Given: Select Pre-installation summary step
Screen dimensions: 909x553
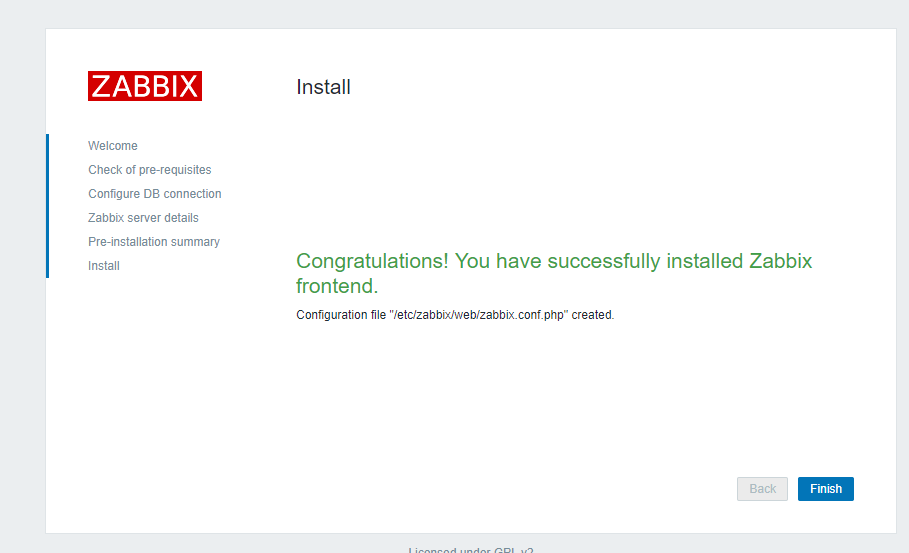Looking at the screenshot, I should click(154, 242).
